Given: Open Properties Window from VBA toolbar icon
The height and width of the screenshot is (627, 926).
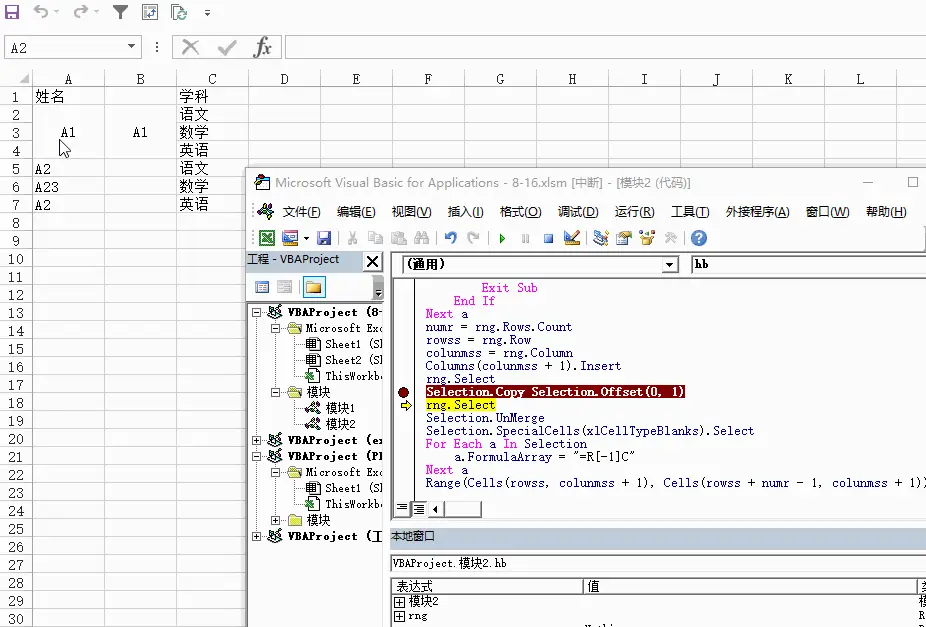Looking at the screenshot, I should (x=624, y=238).
